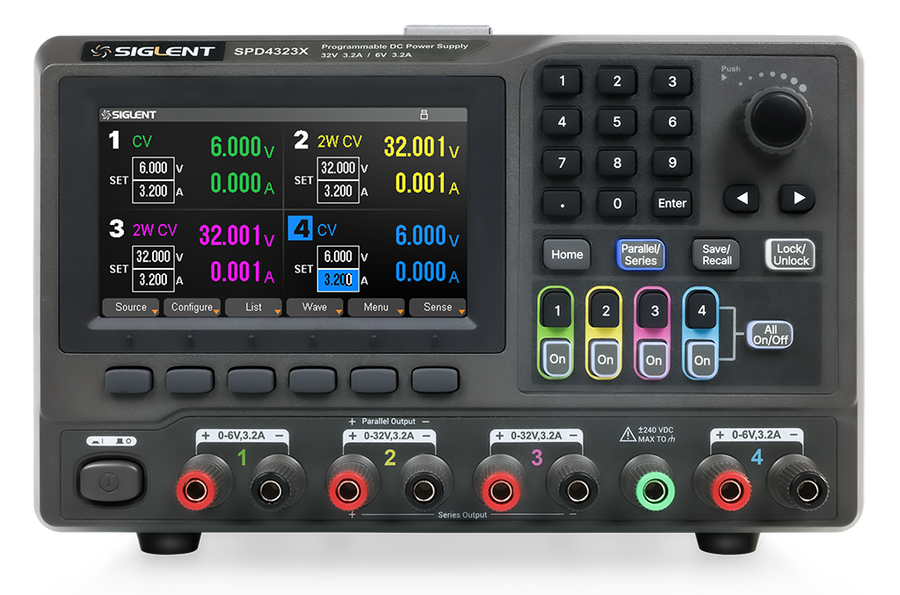Viewport: 900px width, 595px height.
Task: Select the highlighted channel 4 number badge
Action: click(x=300, y=228)
